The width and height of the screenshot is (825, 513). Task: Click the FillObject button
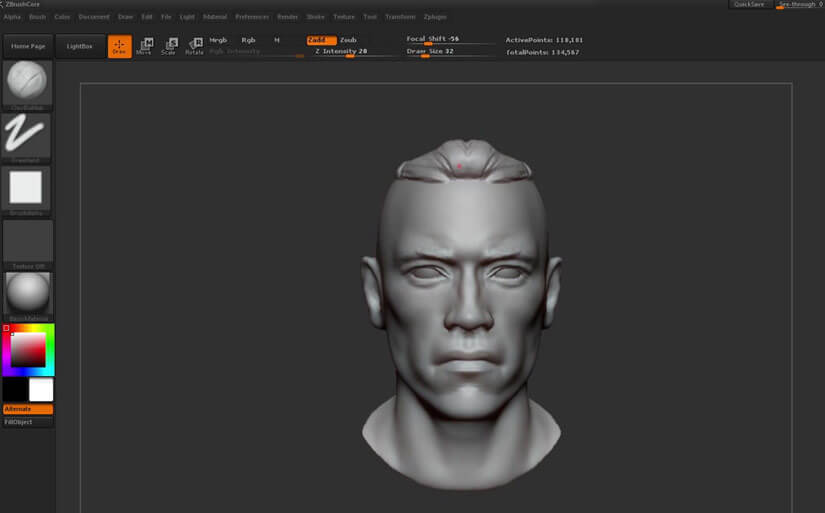(x=28, y=422)
